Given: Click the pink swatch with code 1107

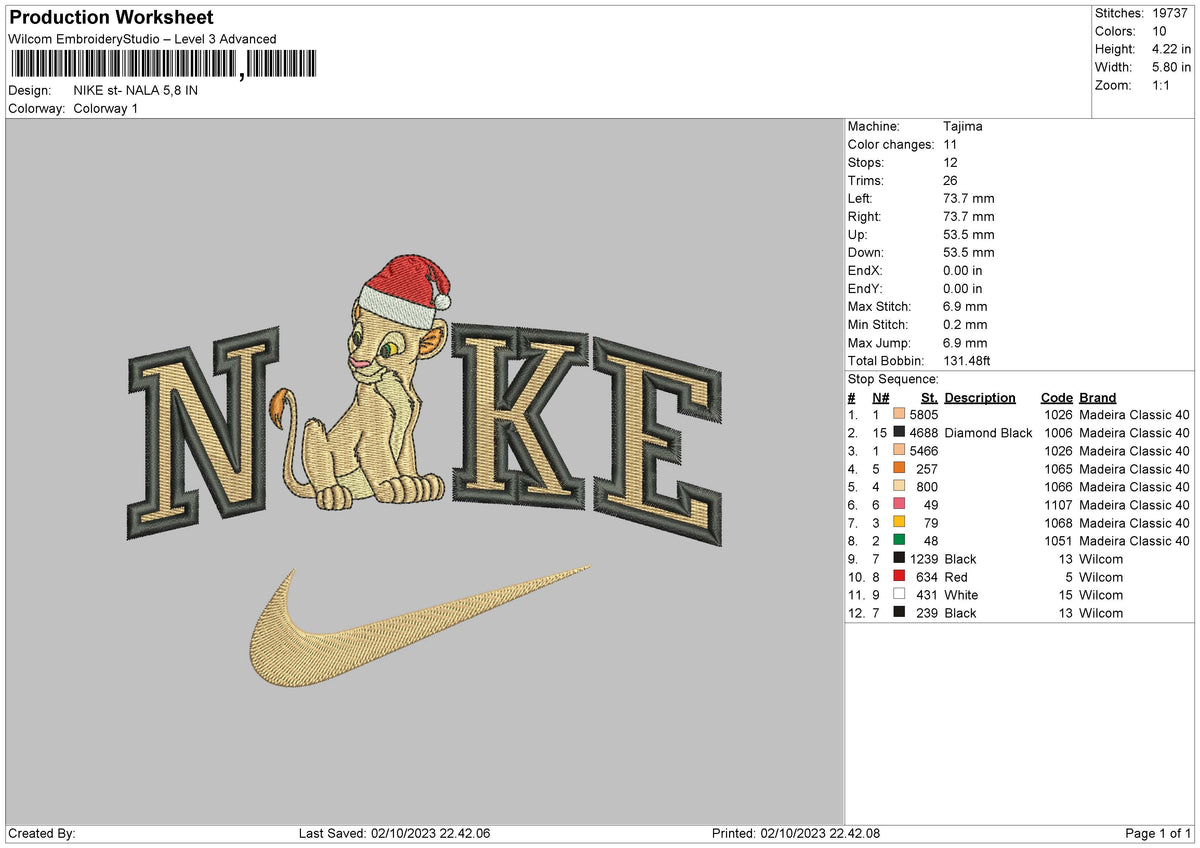Looking at the screenshot, I should [x=900, y=505].
